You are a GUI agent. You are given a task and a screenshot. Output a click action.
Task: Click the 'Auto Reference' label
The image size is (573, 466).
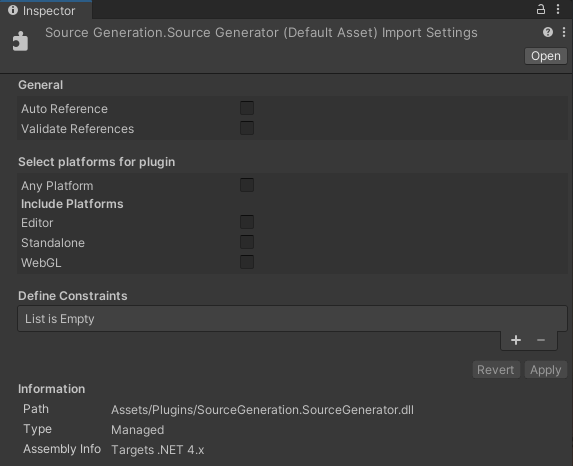coord(64,109)
